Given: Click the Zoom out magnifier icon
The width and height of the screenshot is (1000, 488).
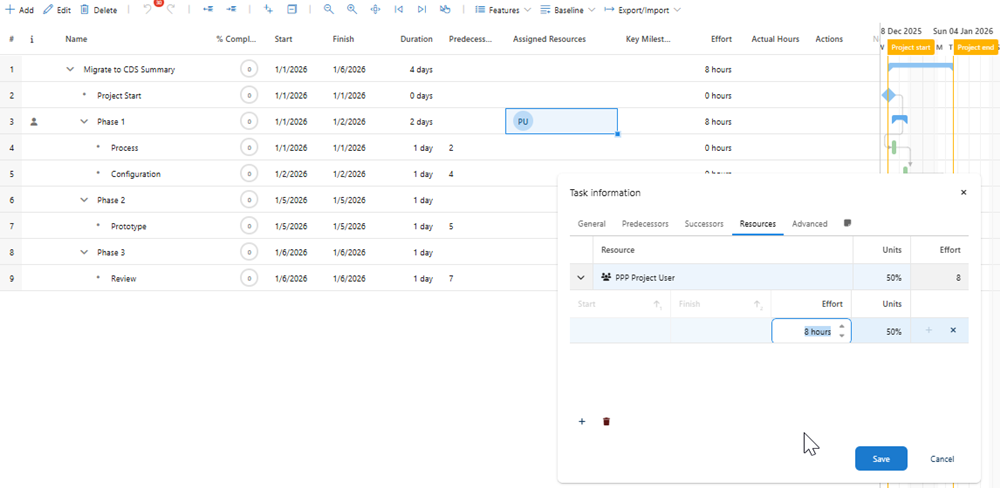Looking at the screenshot, I should 328,9.
